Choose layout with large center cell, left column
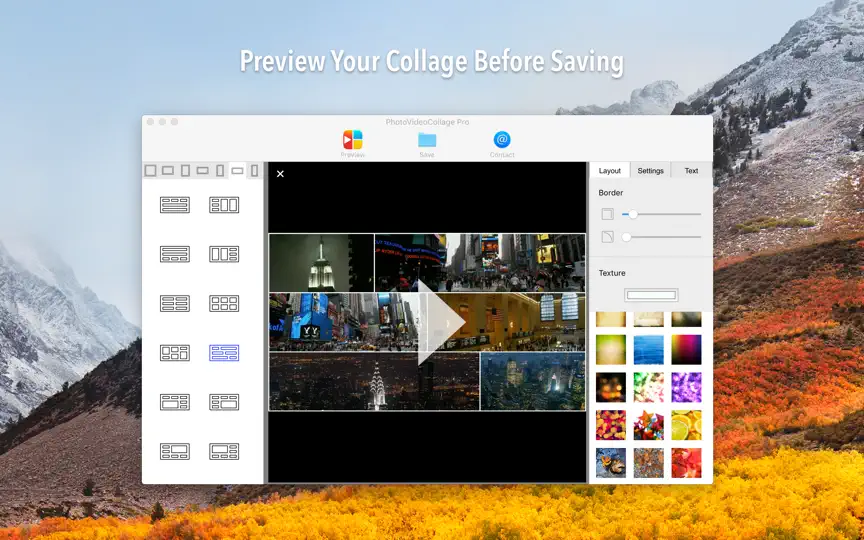The height and width of the screenshot is (540, 864). 175,451
